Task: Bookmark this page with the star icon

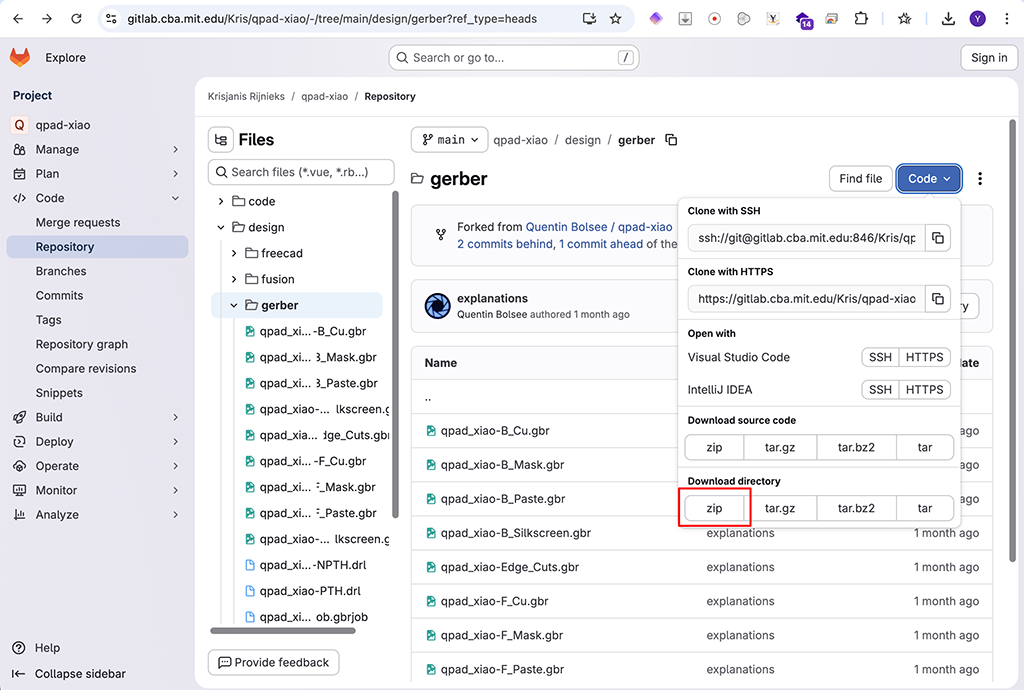Action: pyautogui.click(x=615, y=18)
